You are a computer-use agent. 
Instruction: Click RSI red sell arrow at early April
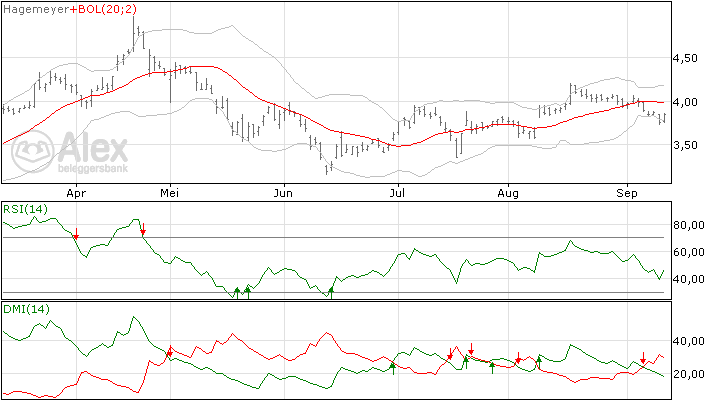point(76,234)
